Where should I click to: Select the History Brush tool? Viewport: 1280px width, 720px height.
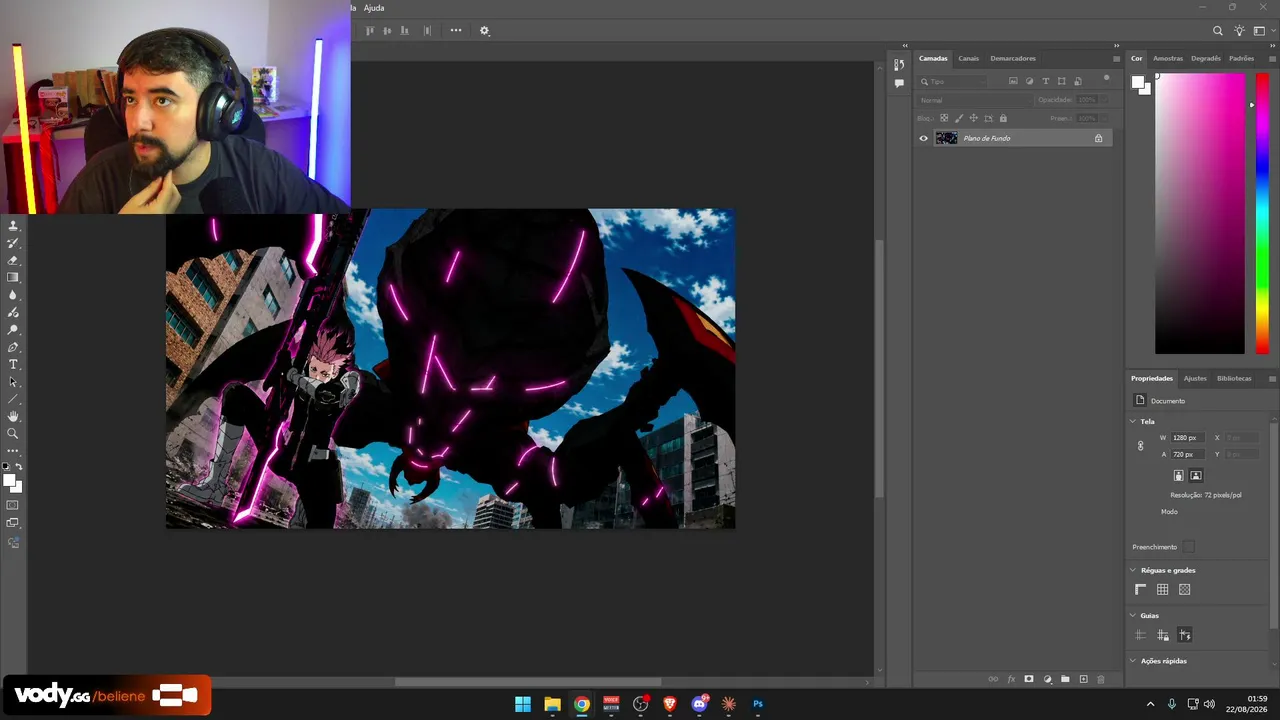(x=13, y=243)
